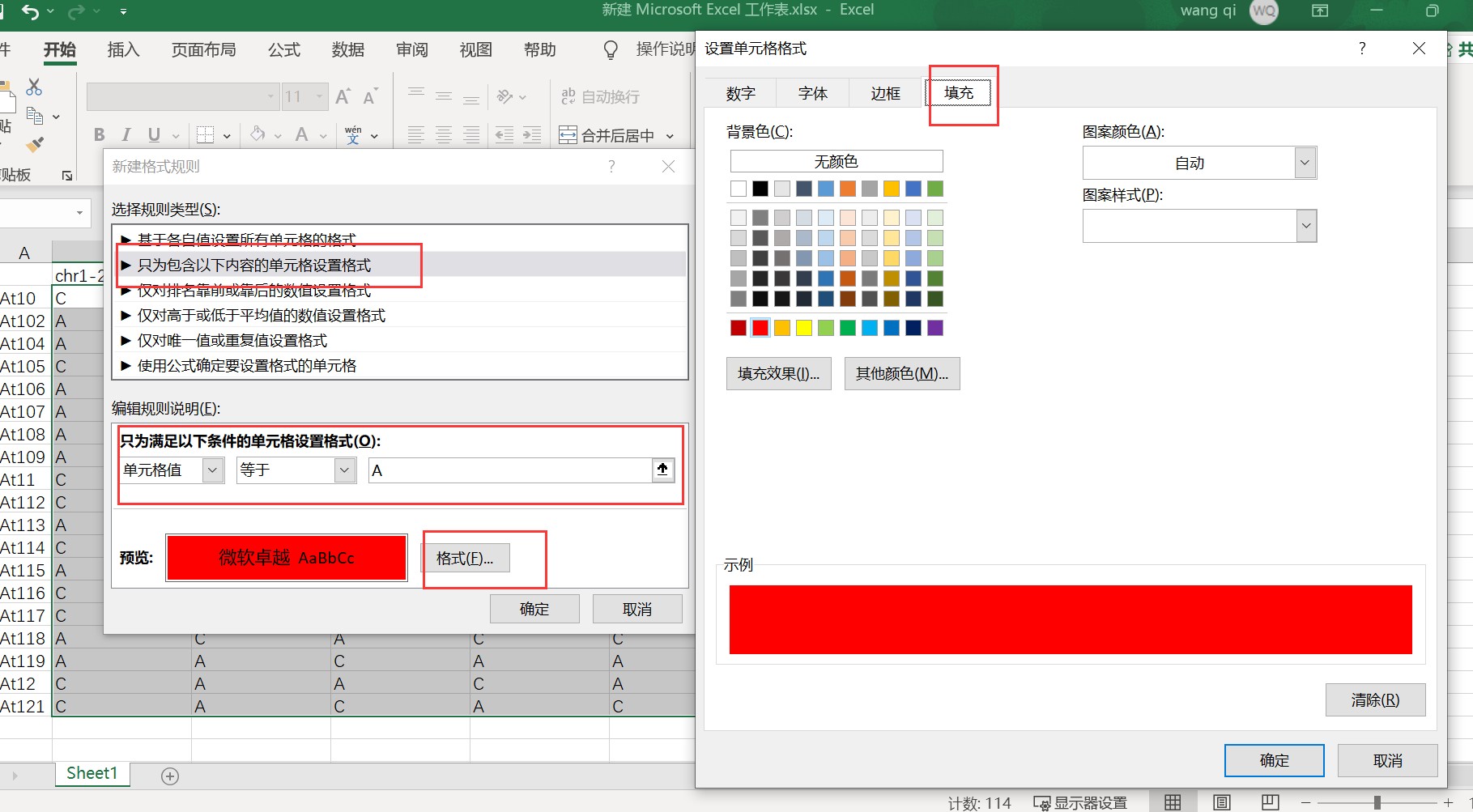1473x812 pixels.
Task: Click the Copy icon in clipboard group
Action: (x=35, y=116)
